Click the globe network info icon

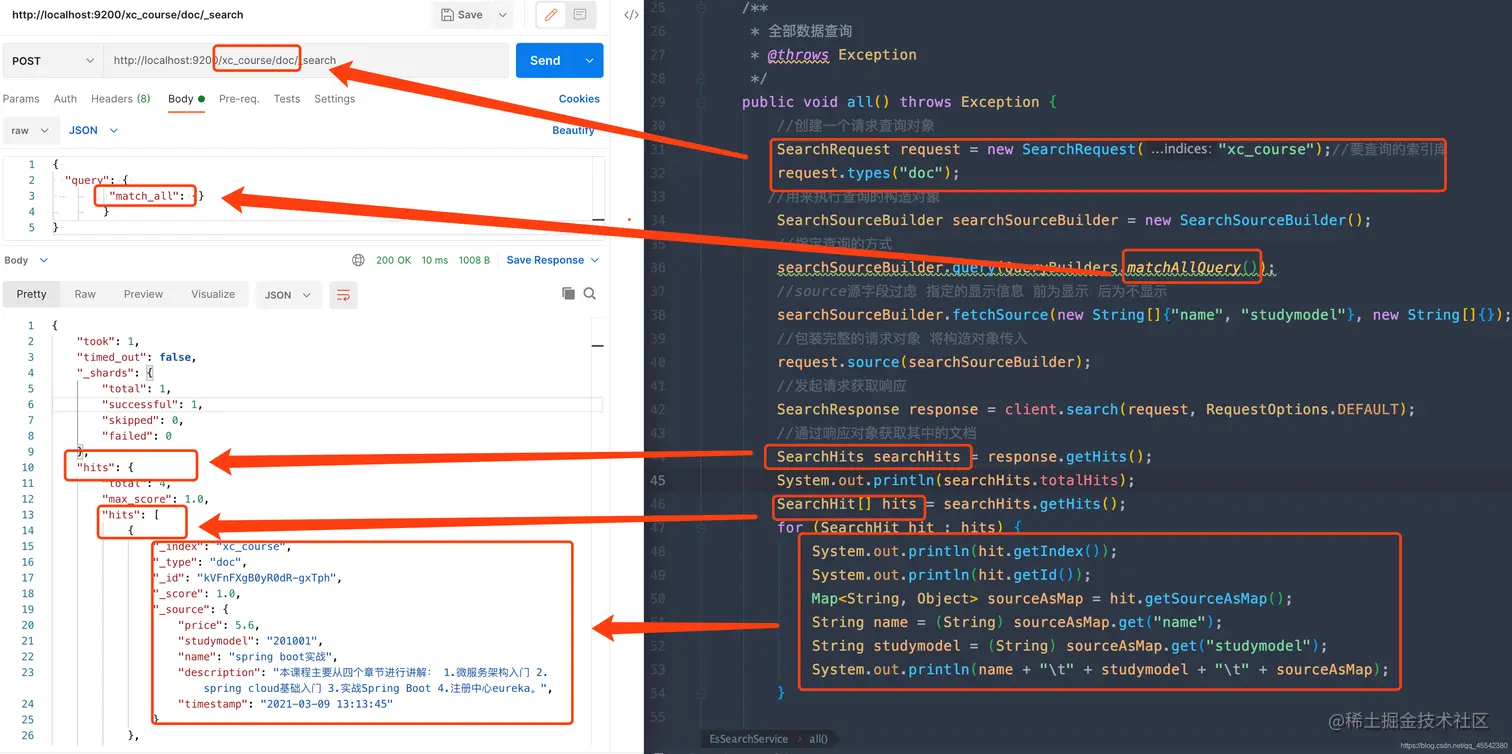pos(358,260)
